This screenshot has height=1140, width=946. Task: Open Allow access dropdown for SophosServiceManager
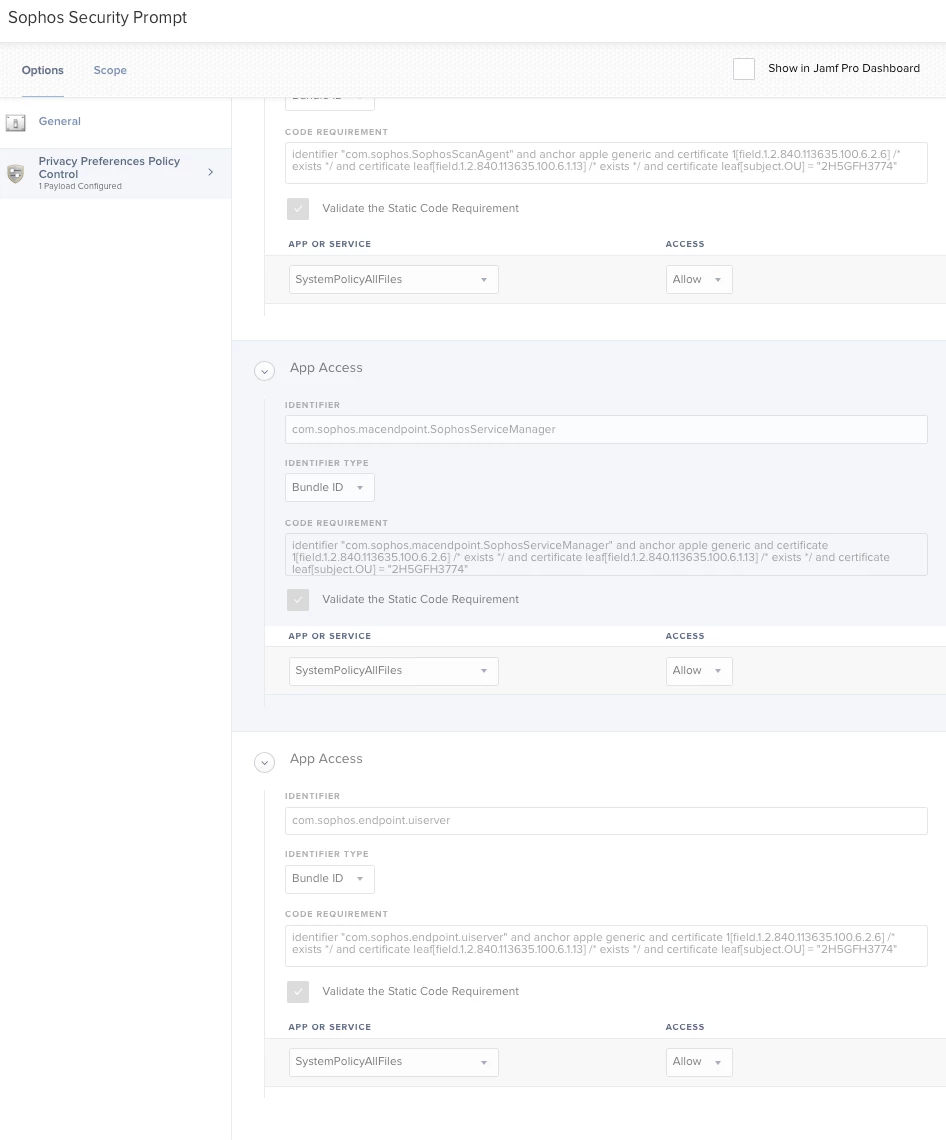pos(699,670)
